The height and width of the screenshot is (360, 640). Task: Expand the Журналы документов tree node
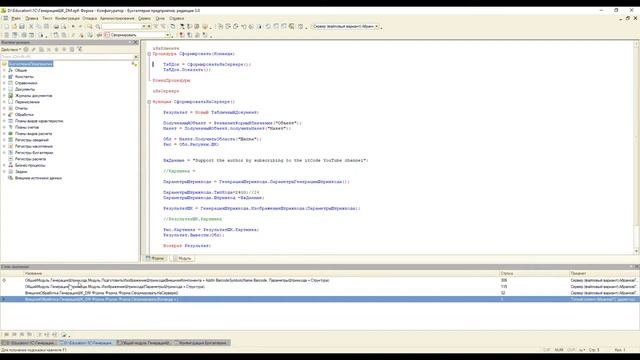coord(4,96)
